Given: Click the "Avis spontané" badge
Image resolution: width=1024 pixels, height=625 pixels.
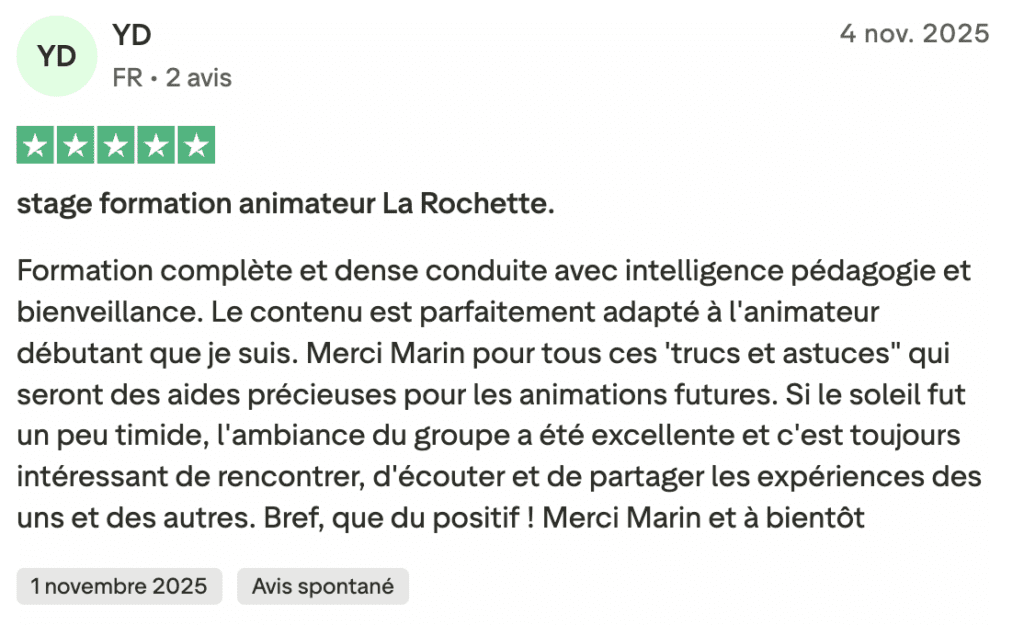Looking at the screenshot, I should click(x=322, y=586).
